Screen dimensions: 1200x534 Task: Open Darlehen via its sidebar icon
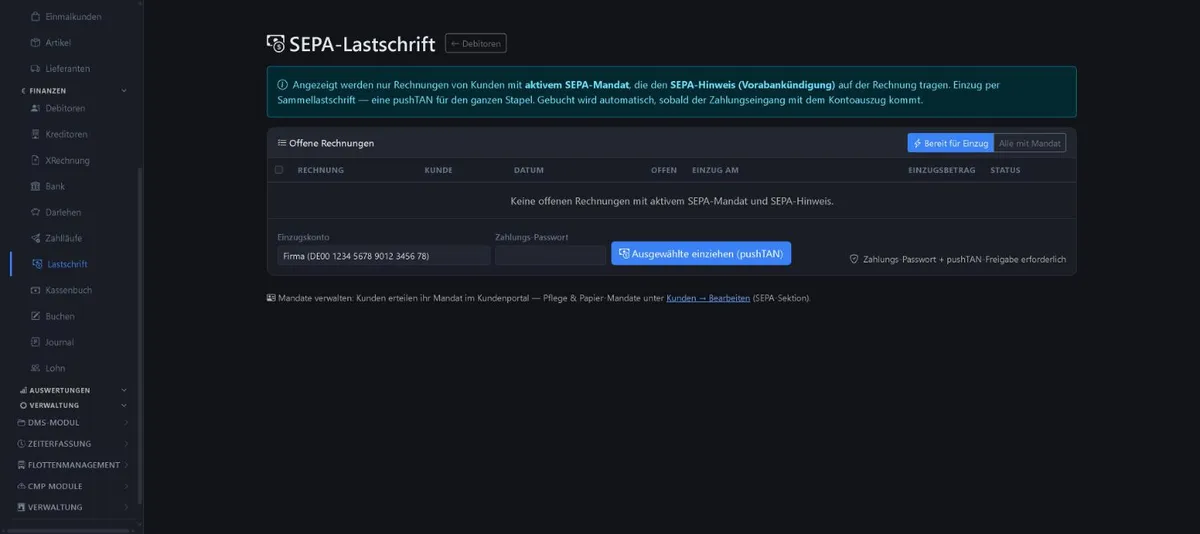click(36, 212)
